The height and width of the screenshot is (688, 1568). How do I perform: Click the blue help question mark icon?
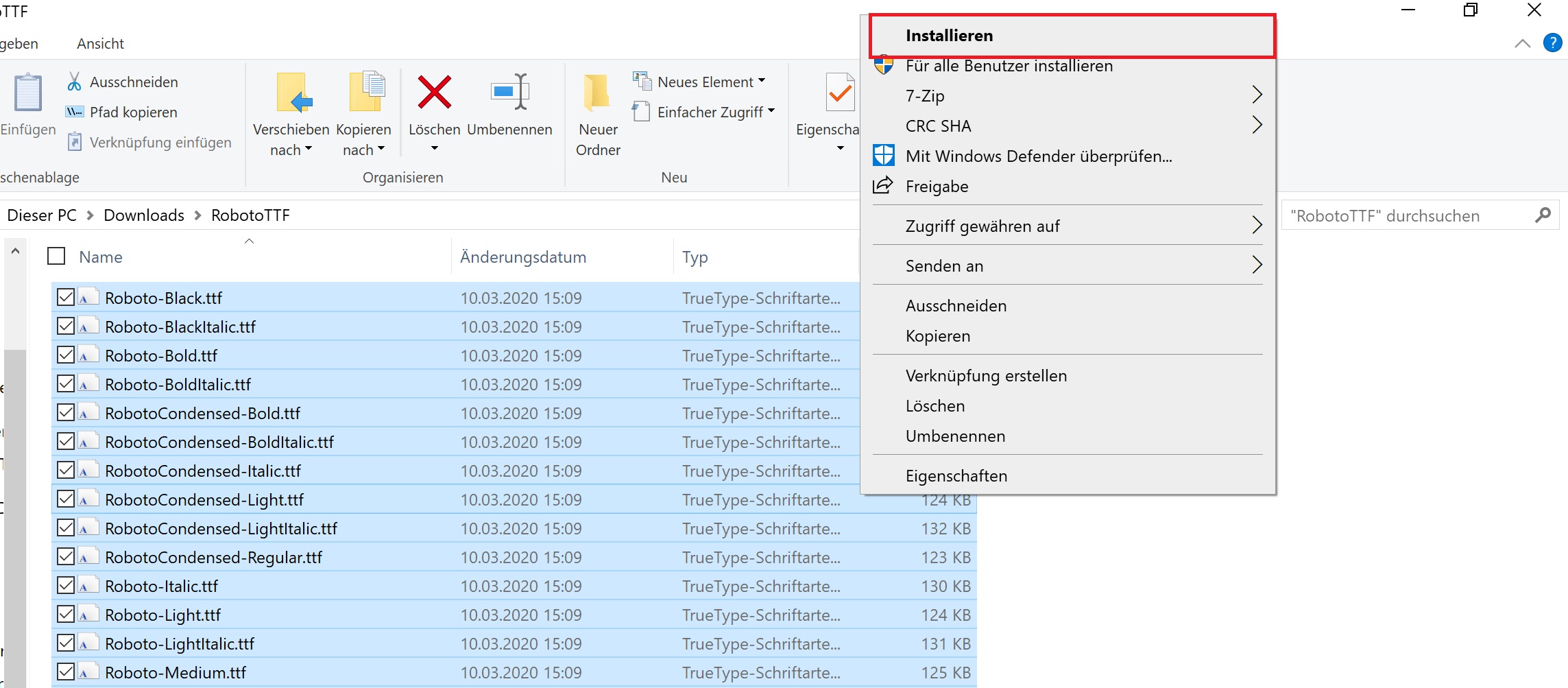(x=1552, y=43)
